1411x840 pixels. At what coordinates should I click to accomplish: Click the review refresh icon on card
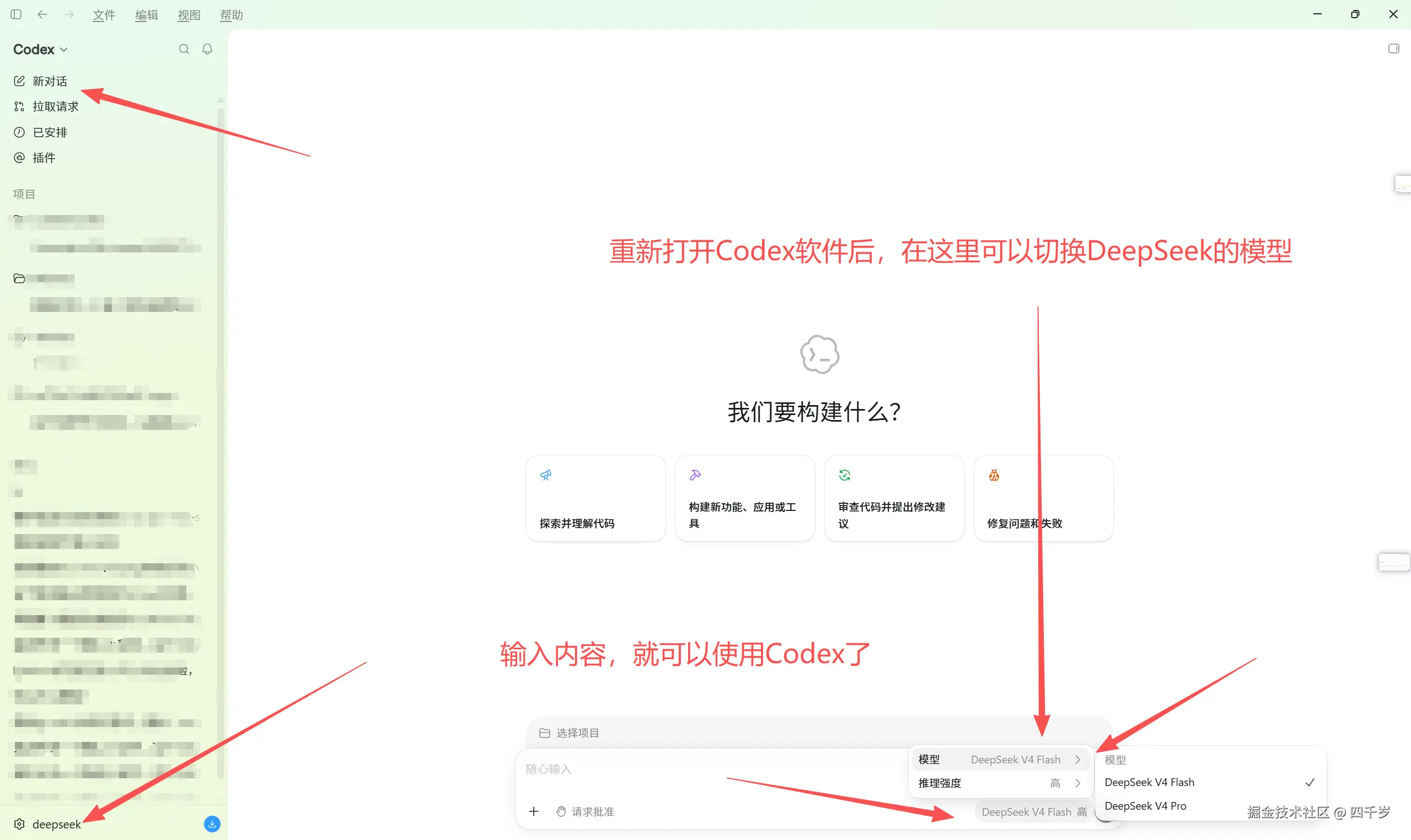[x=844, y=475]
